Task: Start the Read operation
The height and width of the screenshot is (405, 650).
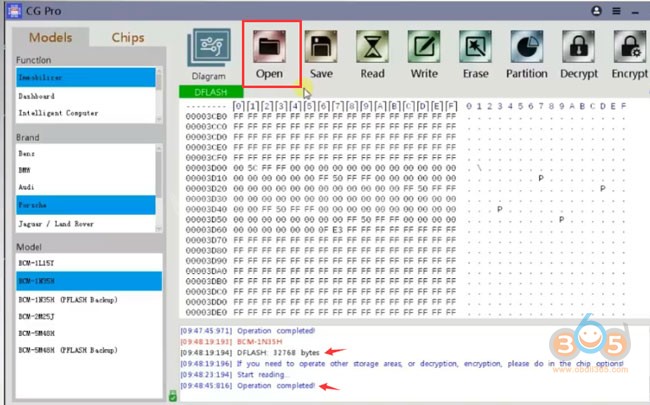Action: coord(372,46)
